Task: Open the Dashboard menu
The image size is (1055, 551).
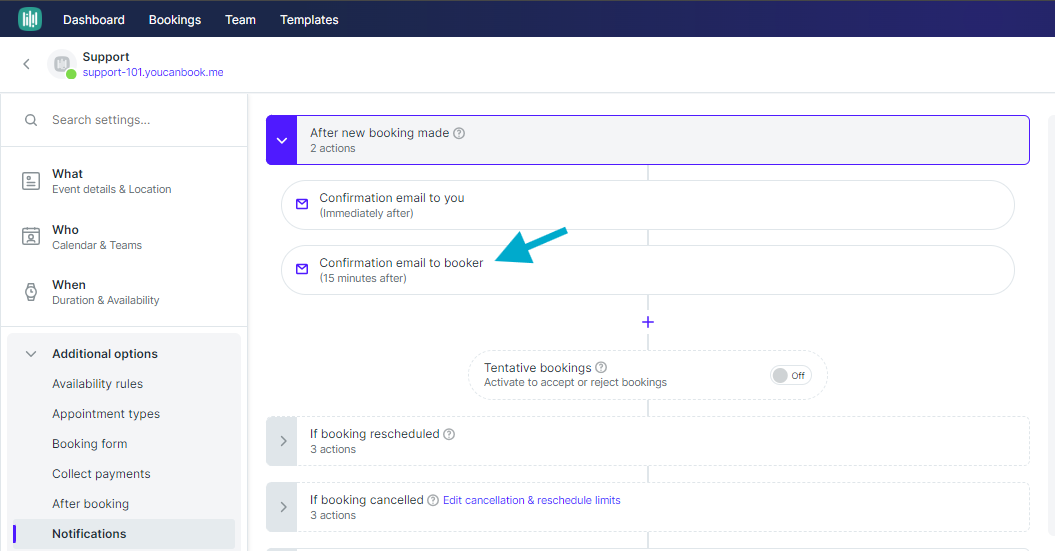Action: point(94,20)
